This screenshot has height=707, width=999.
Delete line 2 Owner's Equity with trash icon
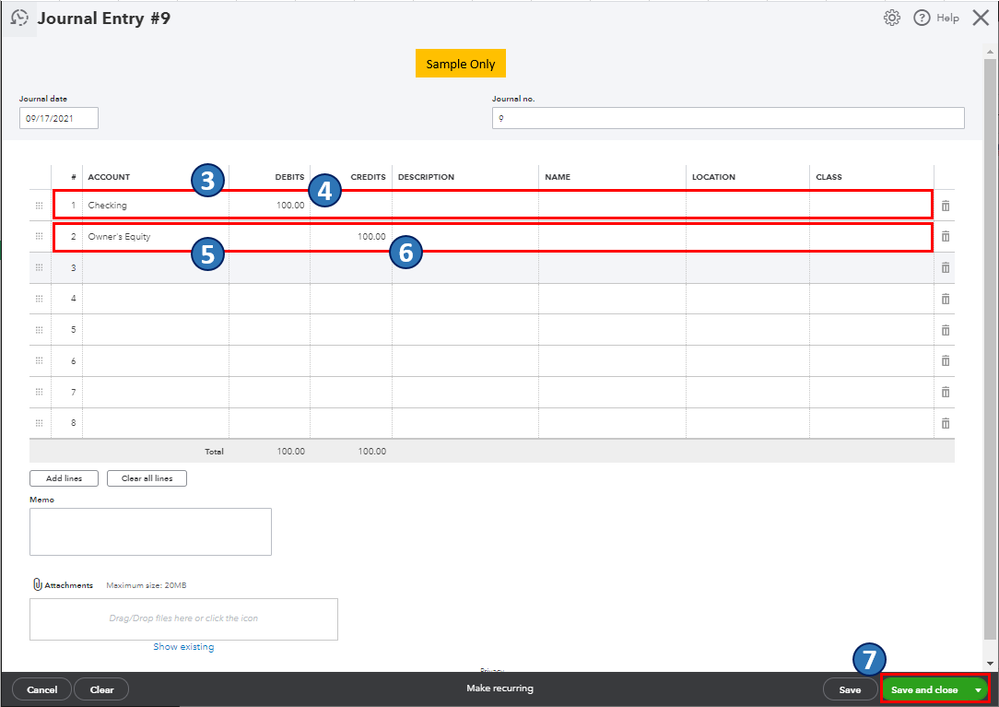tap(945, 236)
